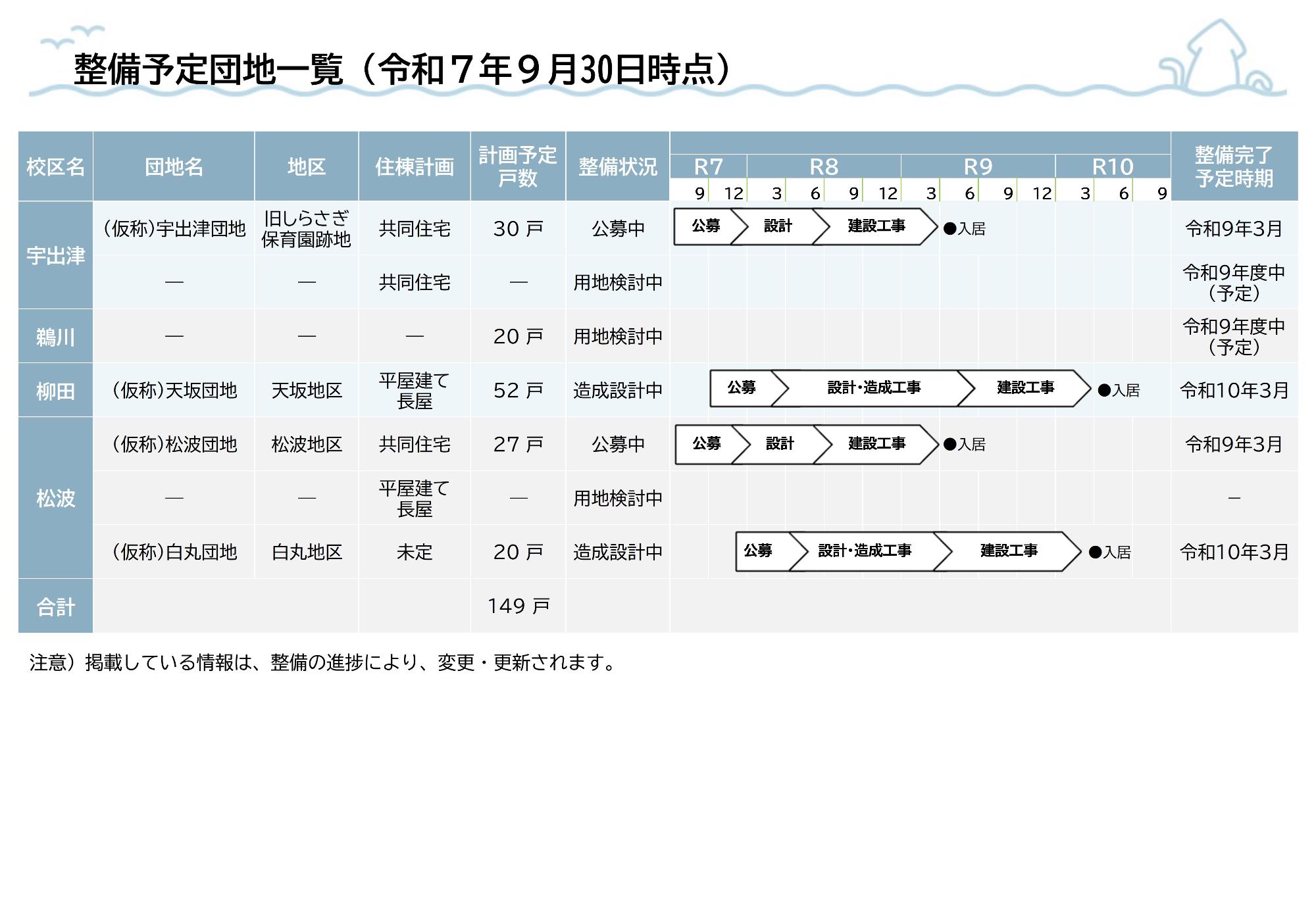Click the 用地検討中 status for 鵜川

(617, 335)
